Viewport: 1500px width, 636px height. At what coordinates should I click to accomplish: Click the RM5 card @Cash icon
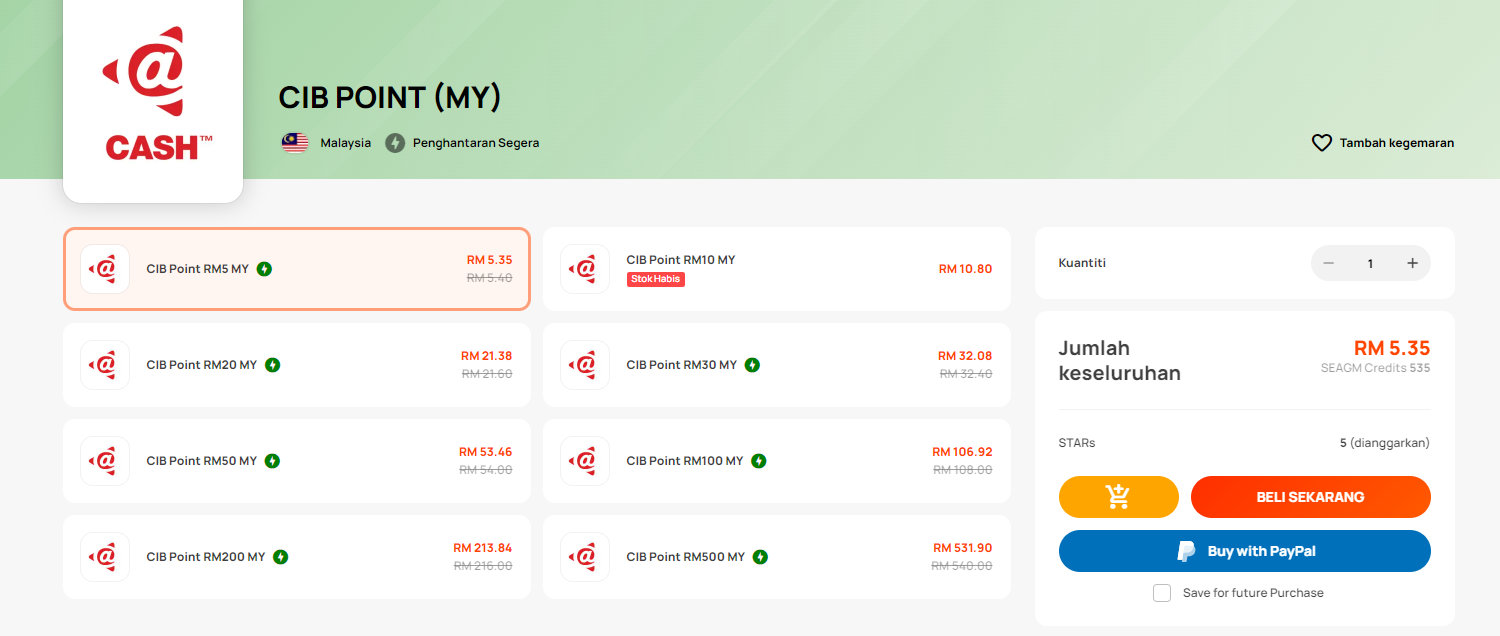tap(105, 269)
